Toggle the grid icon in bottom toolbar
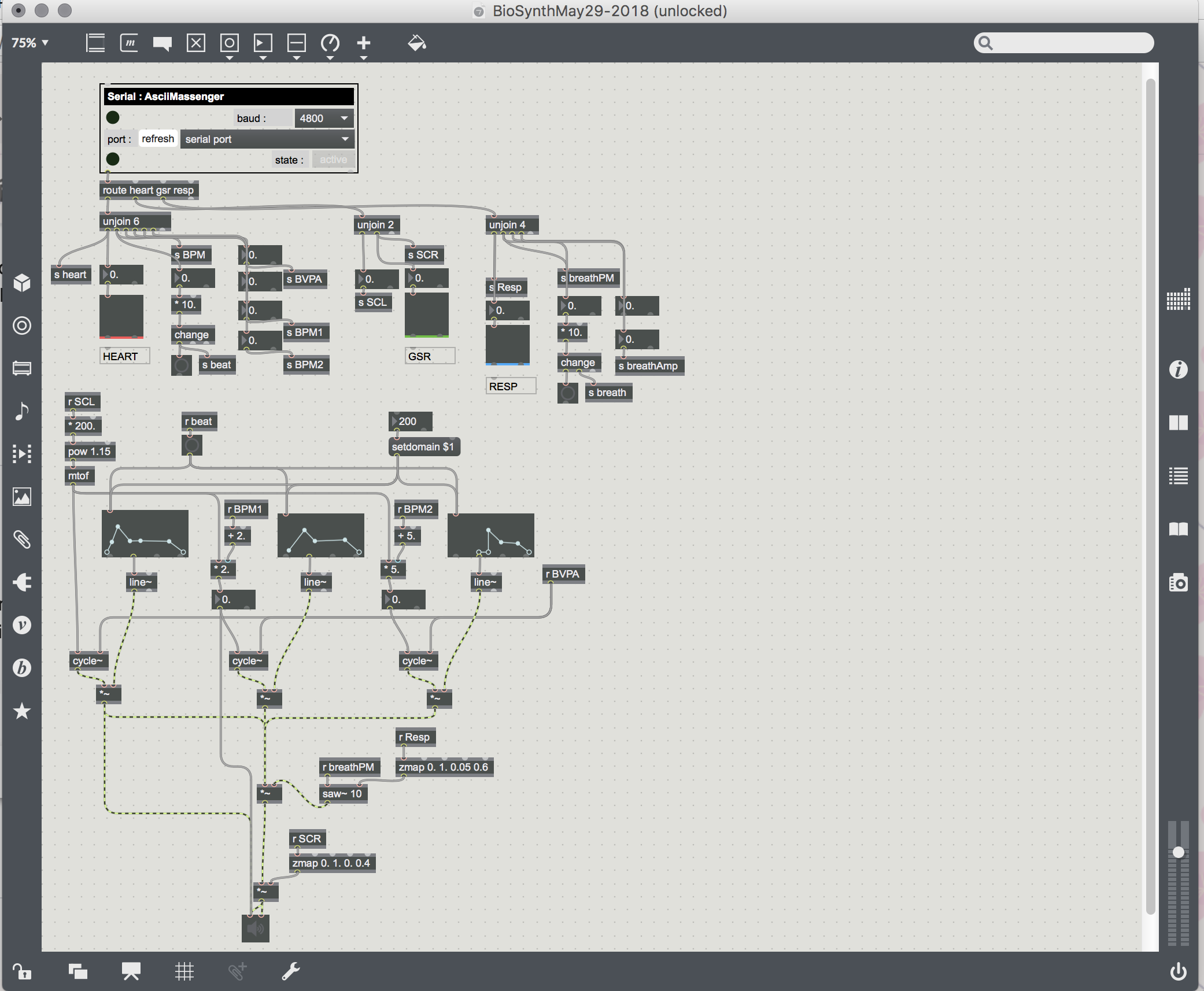1204x991 pixels. 184,971
